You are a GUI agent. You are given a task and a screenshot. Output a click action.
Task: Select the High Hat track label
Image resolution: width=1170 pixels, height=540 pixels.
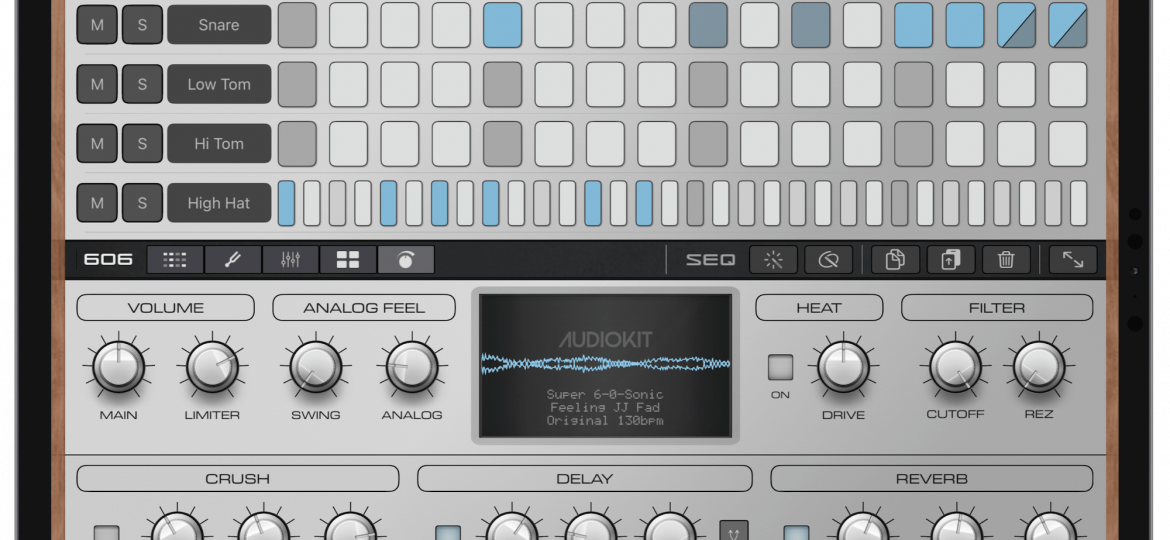point(219,203)
